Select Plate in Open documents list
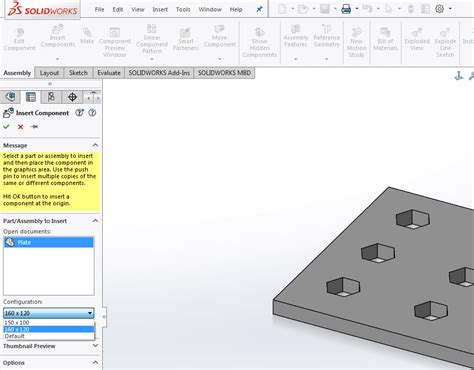 (49, 242)
